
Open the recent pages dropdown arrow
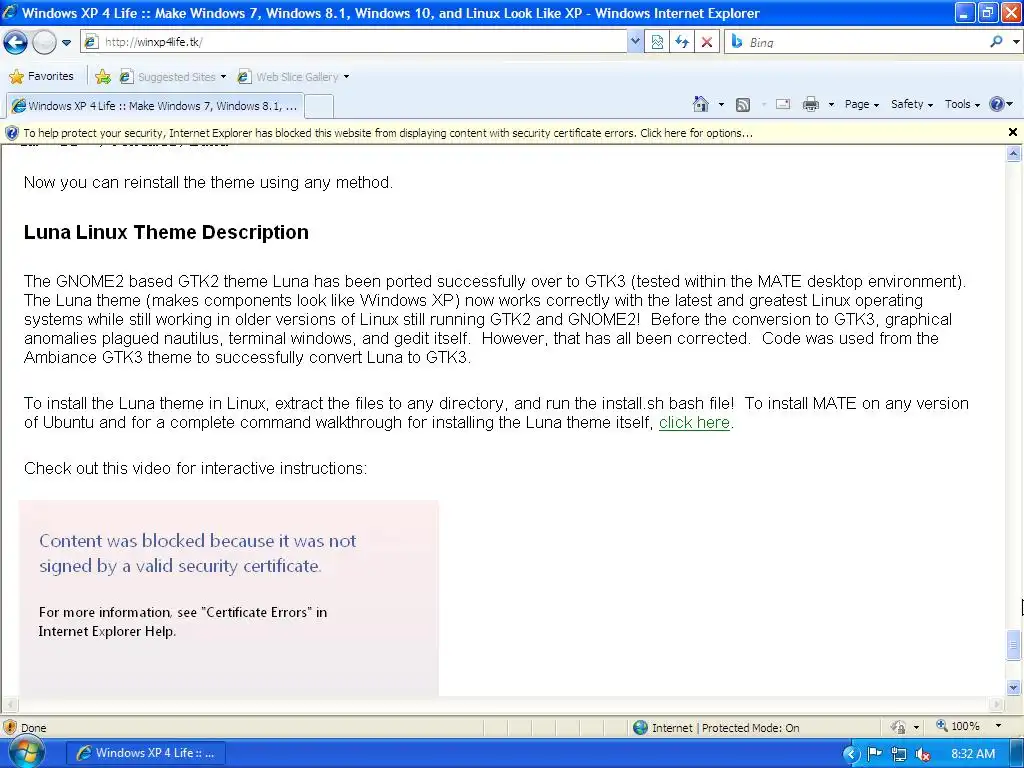coord(66,43)
